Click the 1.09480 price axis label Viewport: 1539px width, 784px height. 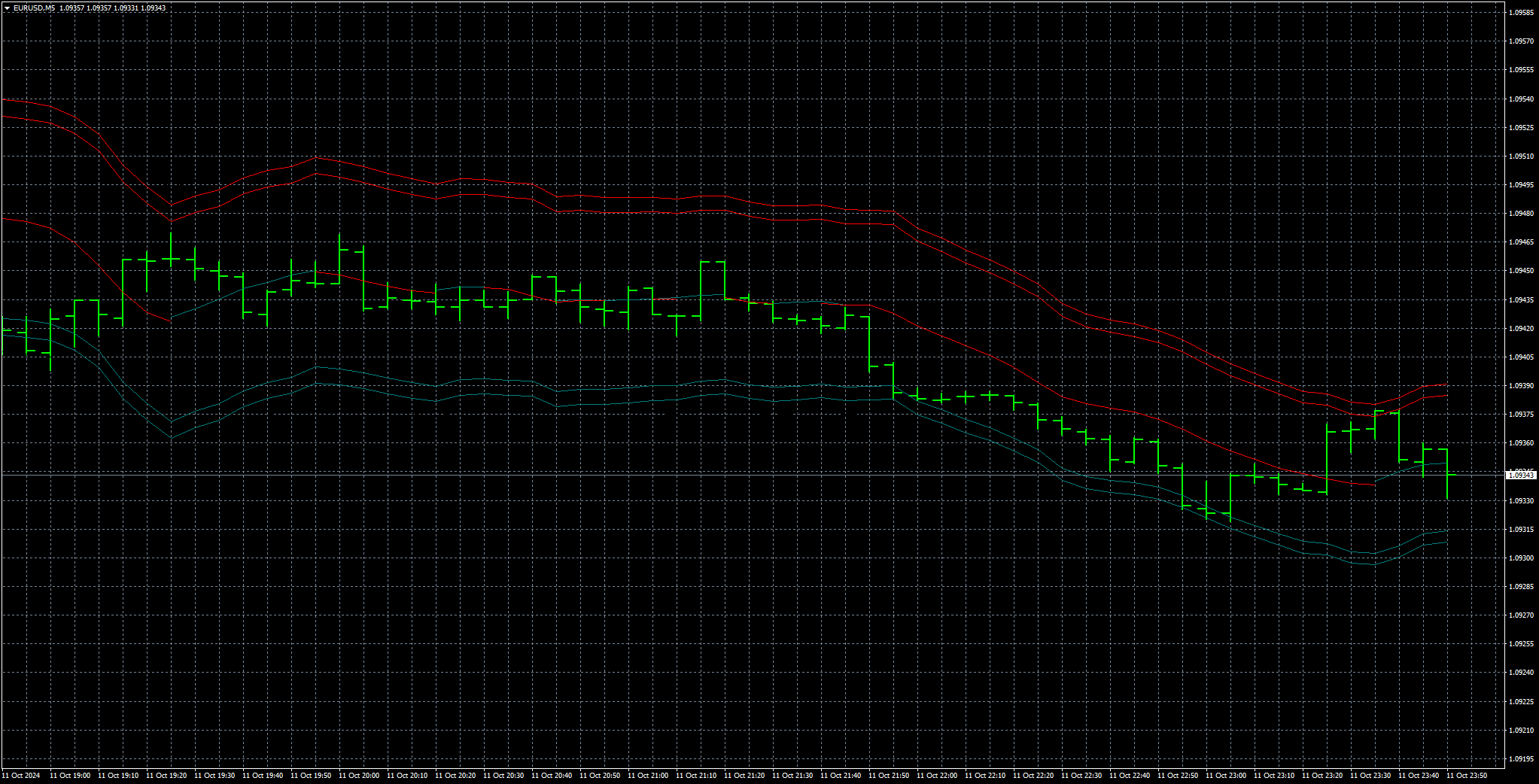coord(1522,214)
